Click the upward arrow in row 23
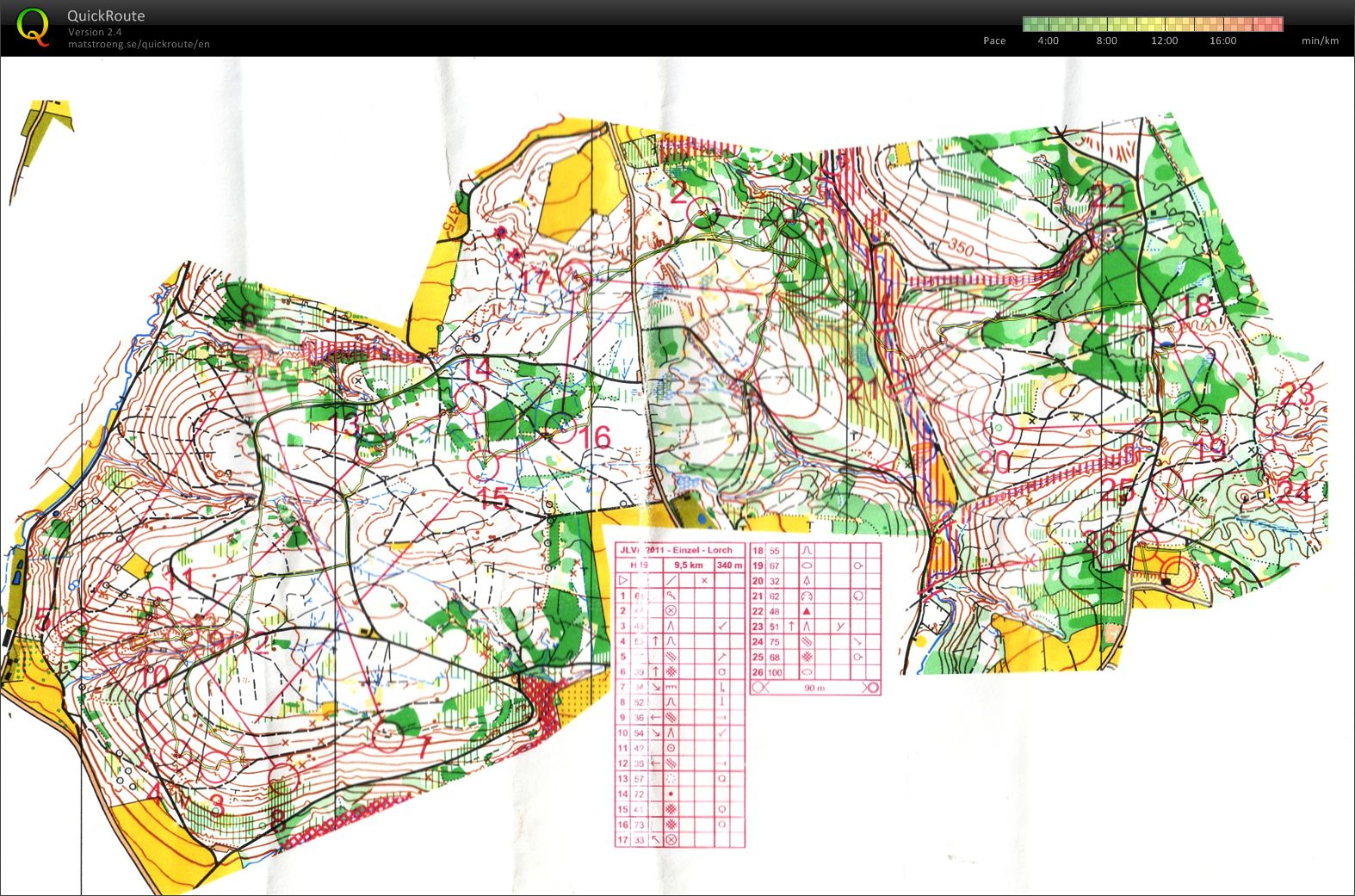Image resolution: width=1355 pixels, height=896 pixels. click(x=791, y=627)
